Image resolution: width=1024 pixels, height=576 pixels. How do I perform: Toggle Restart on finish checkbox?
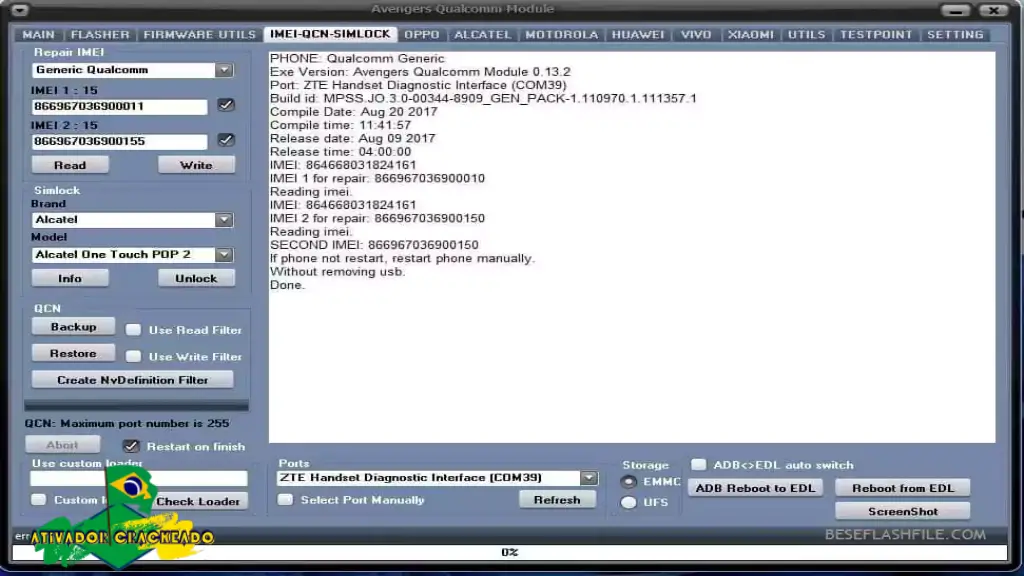pyautogui.click(x=131, y=446)
